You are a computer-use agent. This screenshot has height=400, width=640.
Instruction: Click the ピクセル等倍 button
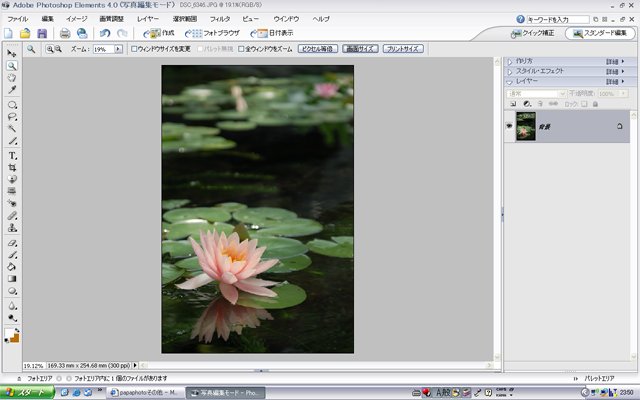(x=318, y=49)
